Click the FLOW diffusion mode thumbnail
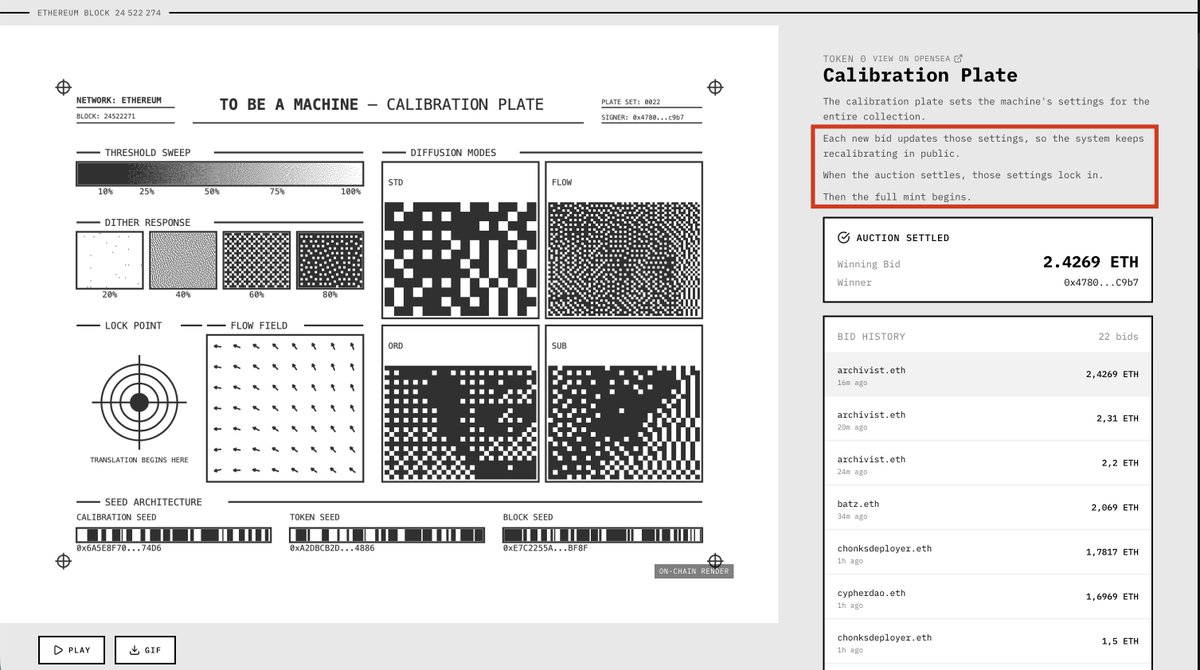This screenshot has width=1200, height=670. [x=625, y=241]
